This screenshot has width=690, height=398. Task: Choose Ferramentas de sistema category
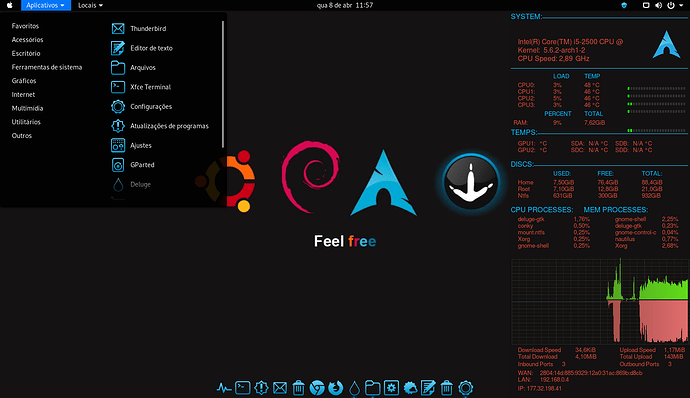[47, 67]
